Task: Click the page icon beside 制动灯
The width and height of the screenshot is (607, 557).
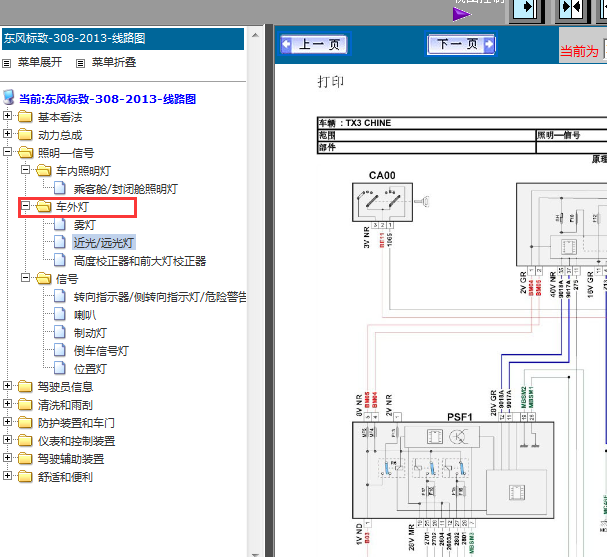Action: pyautogui.click(x=60, y=332)
